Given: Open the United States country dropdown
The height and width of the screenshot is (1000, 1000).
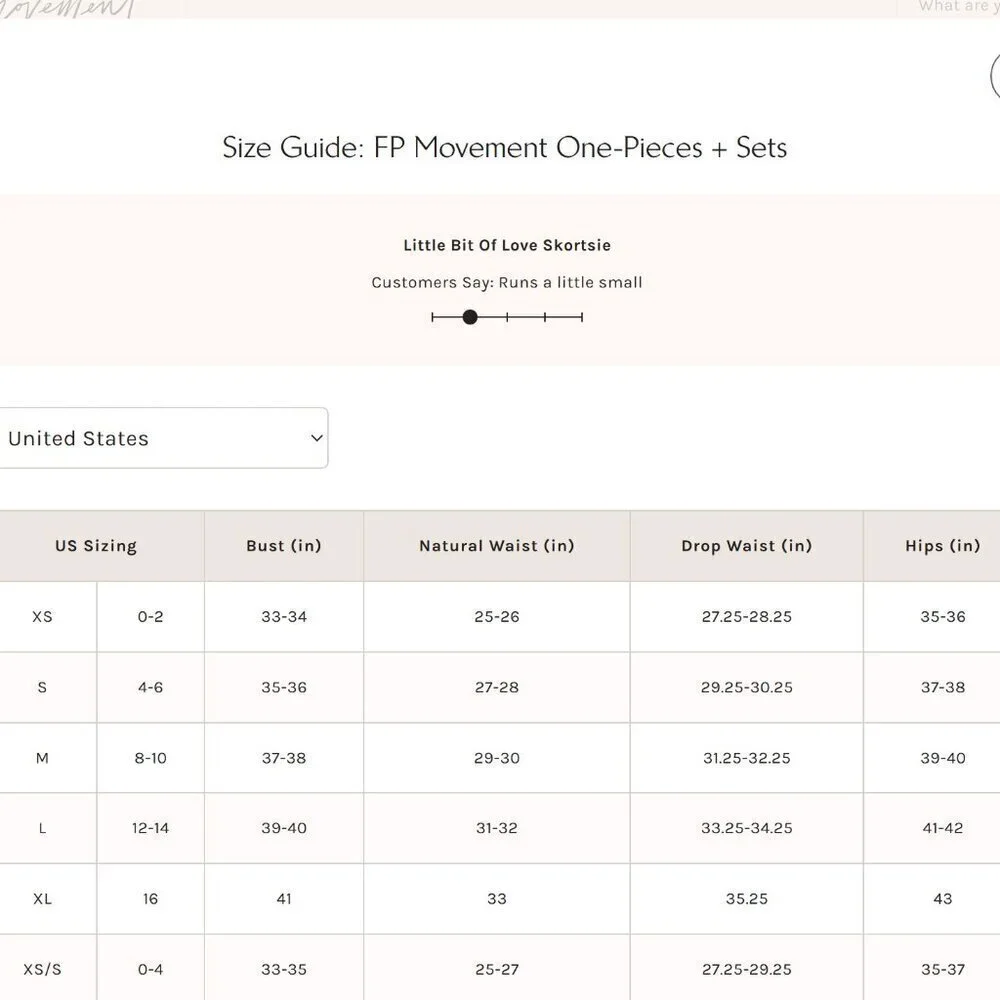Looking at the screenshot, I should [163, 438].
